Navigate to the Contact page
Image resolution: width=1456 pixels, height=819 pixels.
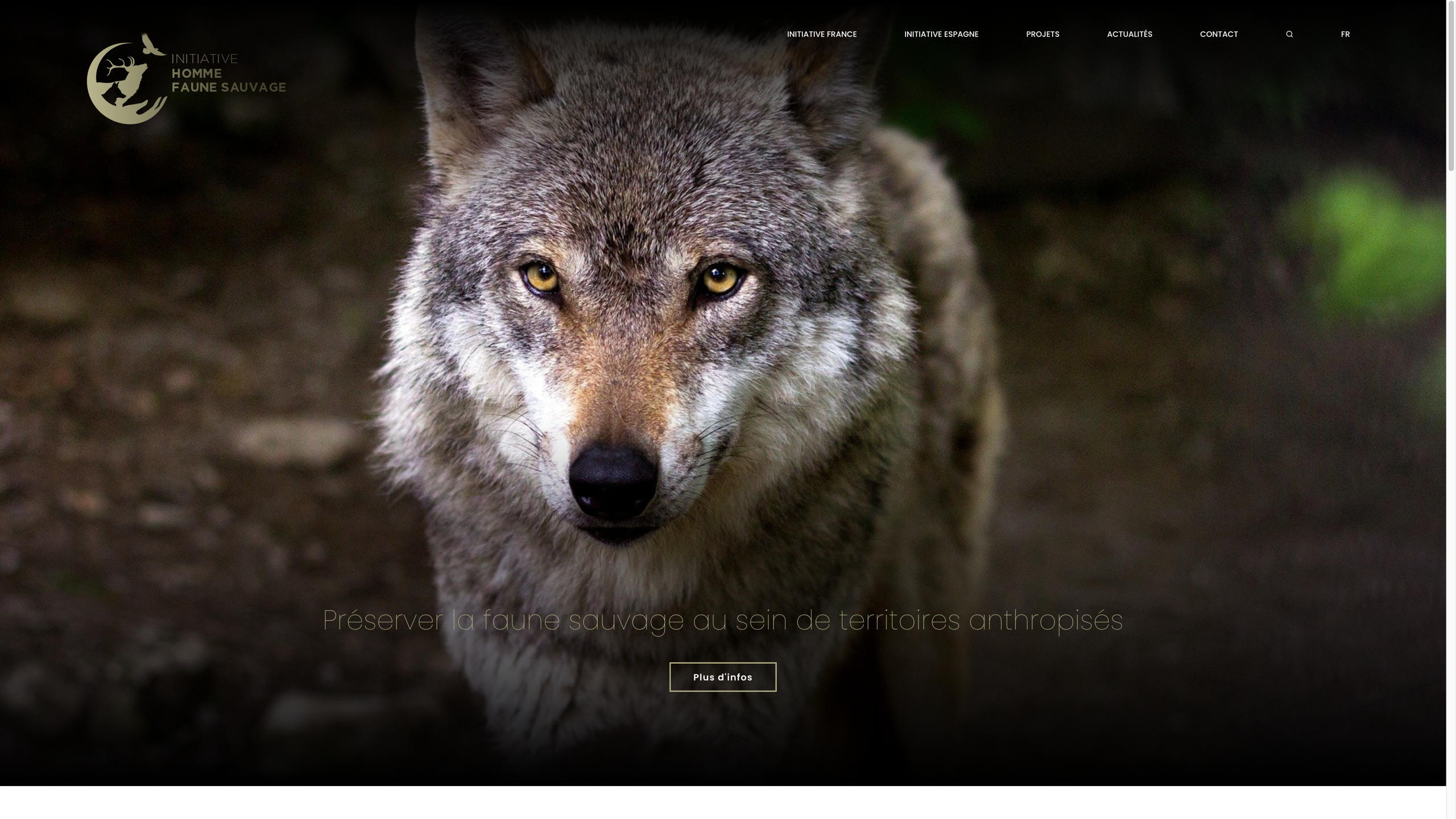pos(1219,34)
